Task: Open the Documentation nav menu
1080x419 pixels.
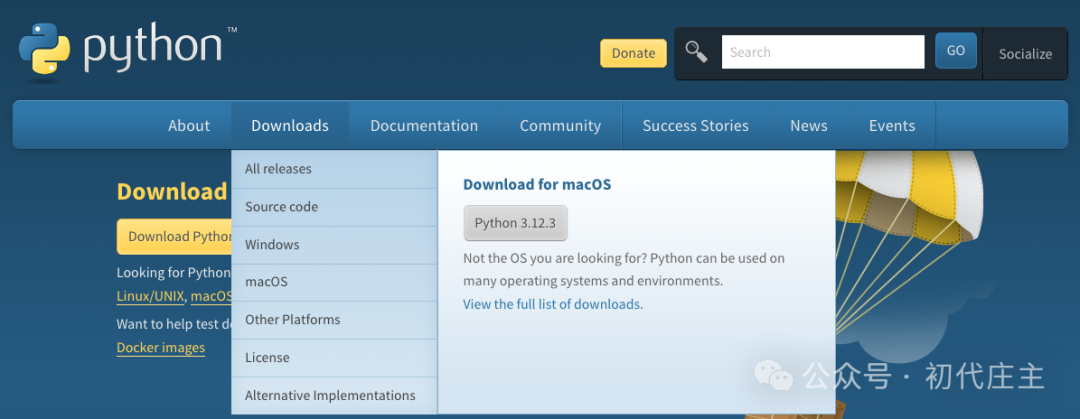Action: pyautogui.click(x=424, y=125)
